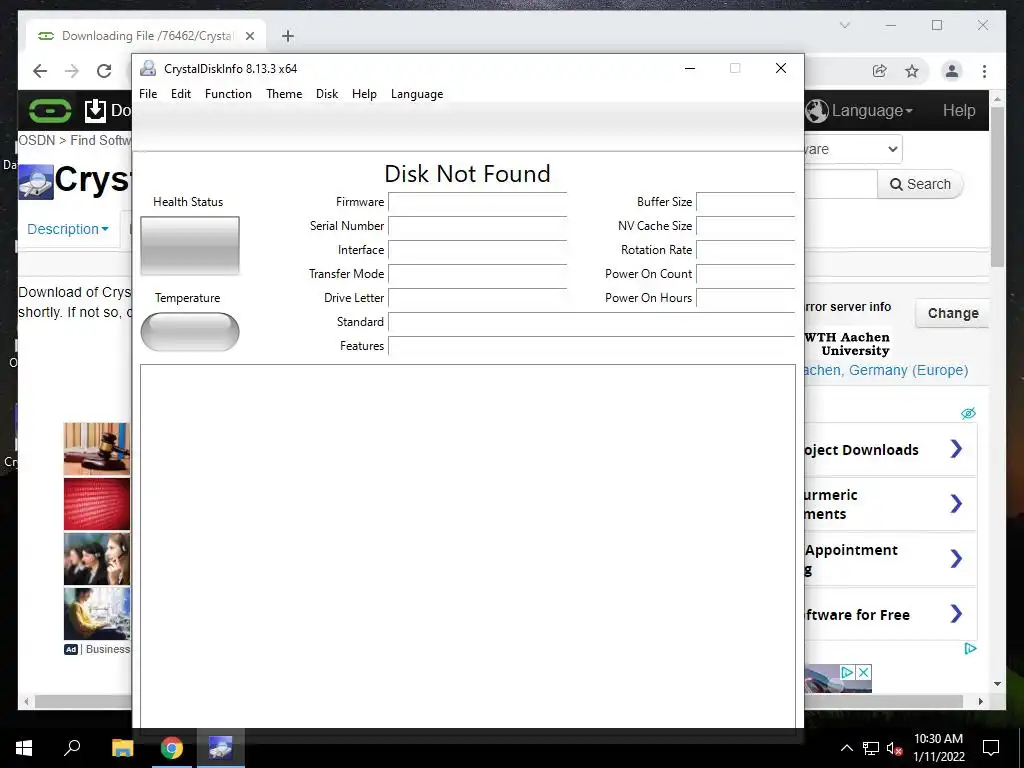Open the Project Downloads ad chevron
This screenshot has width=1024, height=768.
coord(956,449)
